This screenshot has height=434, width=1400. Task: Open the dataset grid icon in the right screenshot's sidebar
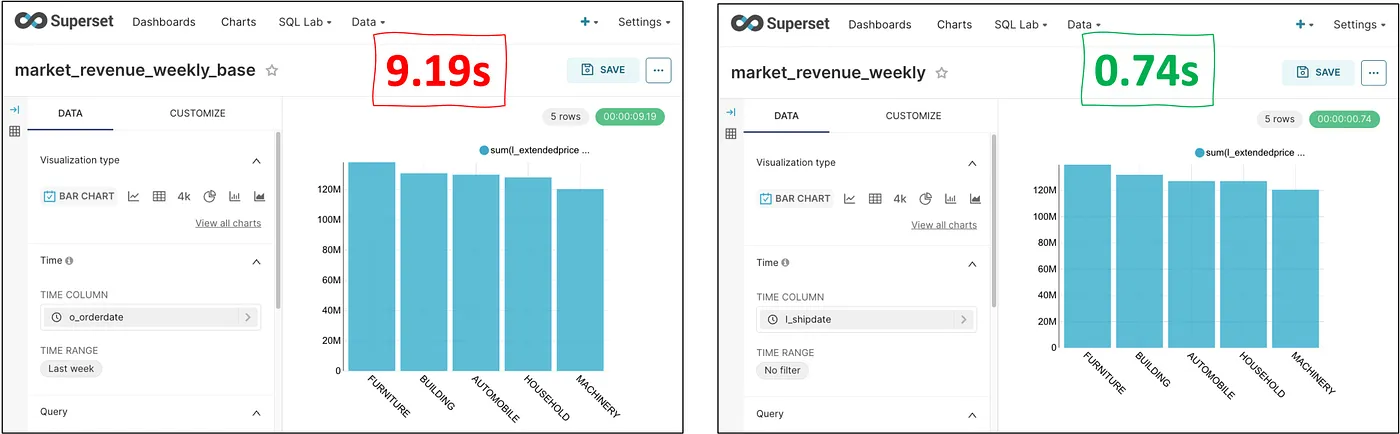[x=731, y=133]
